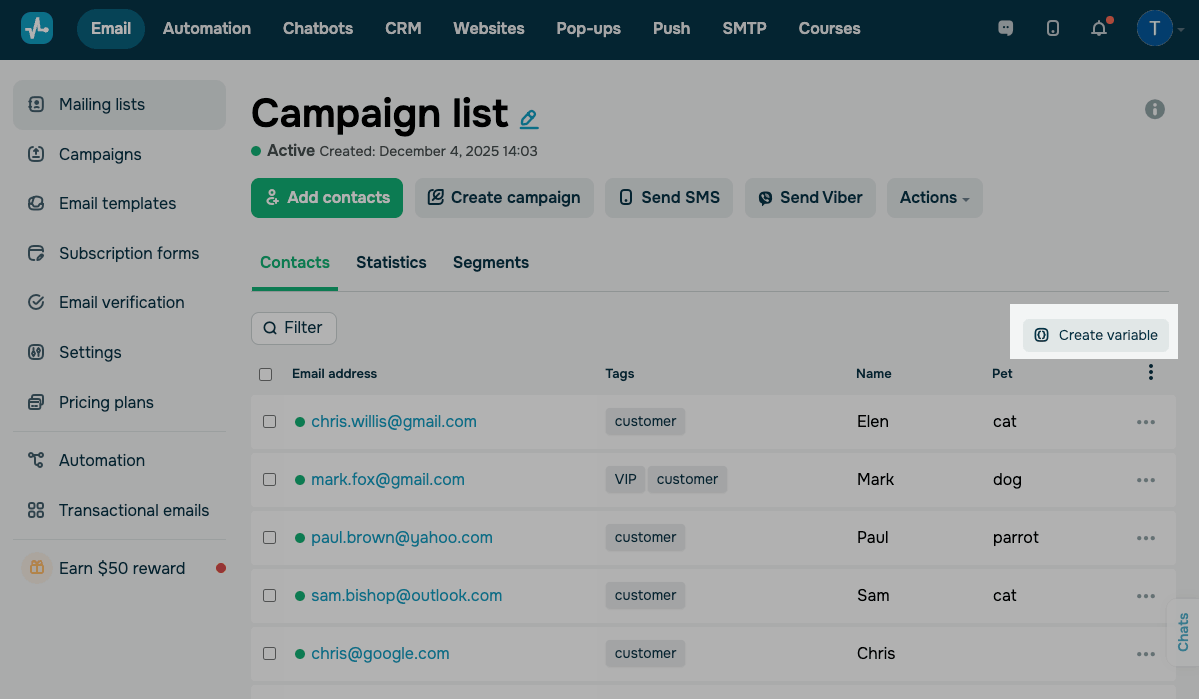1199x699 pixels.
Task: Open column options vertical dots icon
Action: point(1151,373)
